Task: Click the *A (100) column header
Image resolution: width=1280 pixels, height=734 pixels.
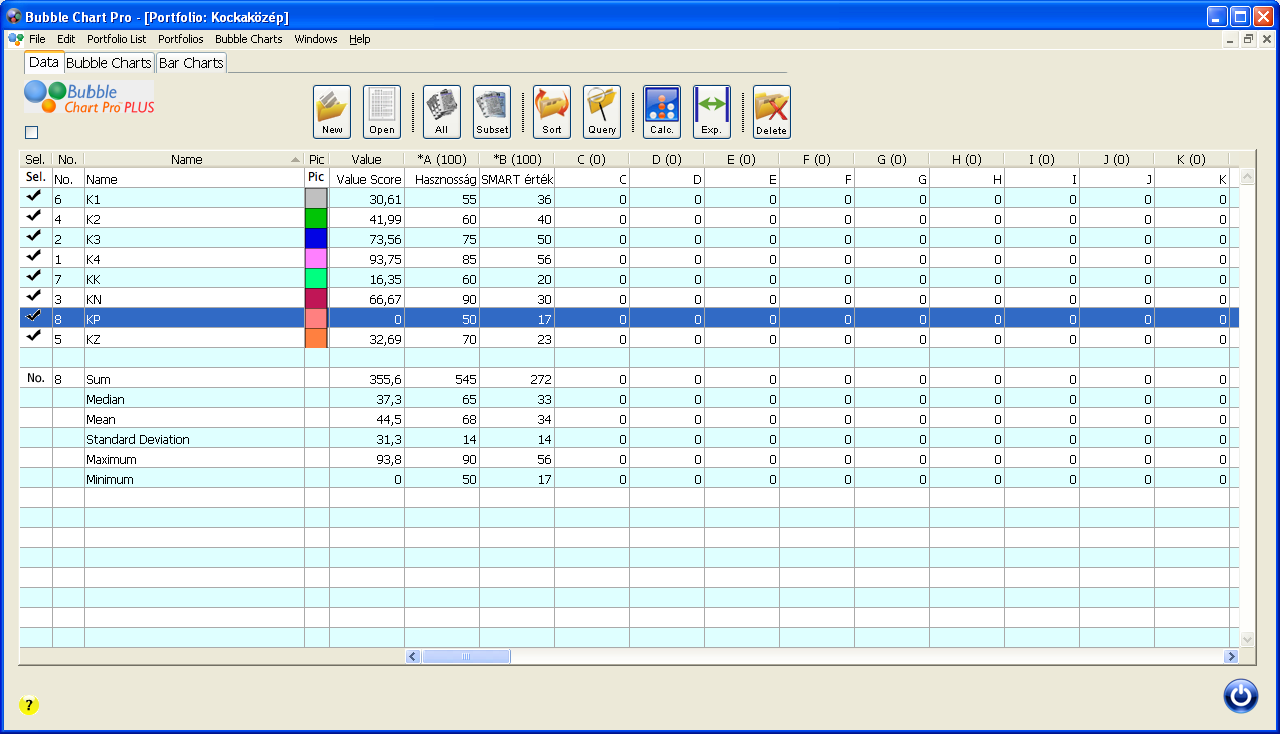Action: coord(442,159)
